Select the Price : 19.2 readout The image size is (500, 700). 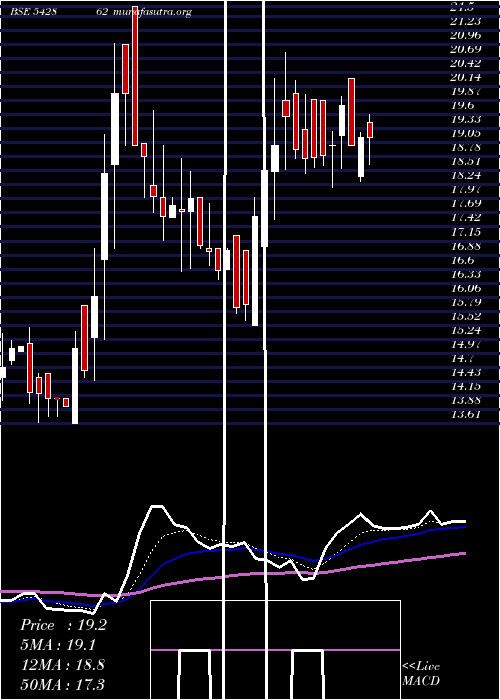63,625
